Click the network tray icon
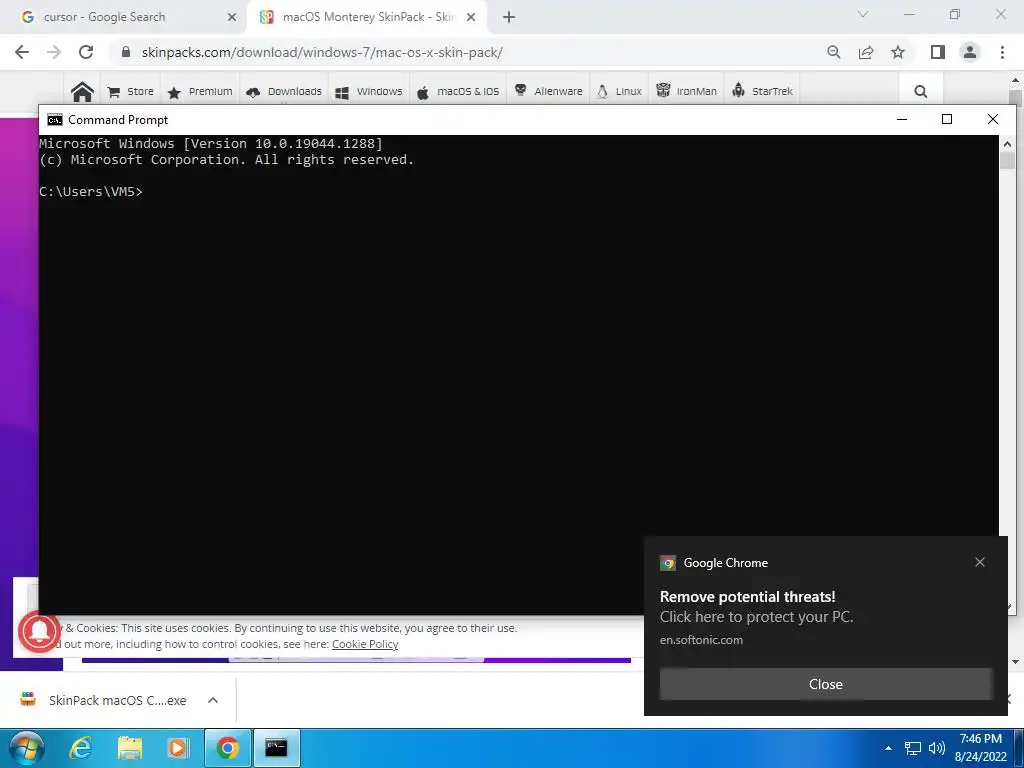This screenshot has height=768, width=1024. point(912,748)
